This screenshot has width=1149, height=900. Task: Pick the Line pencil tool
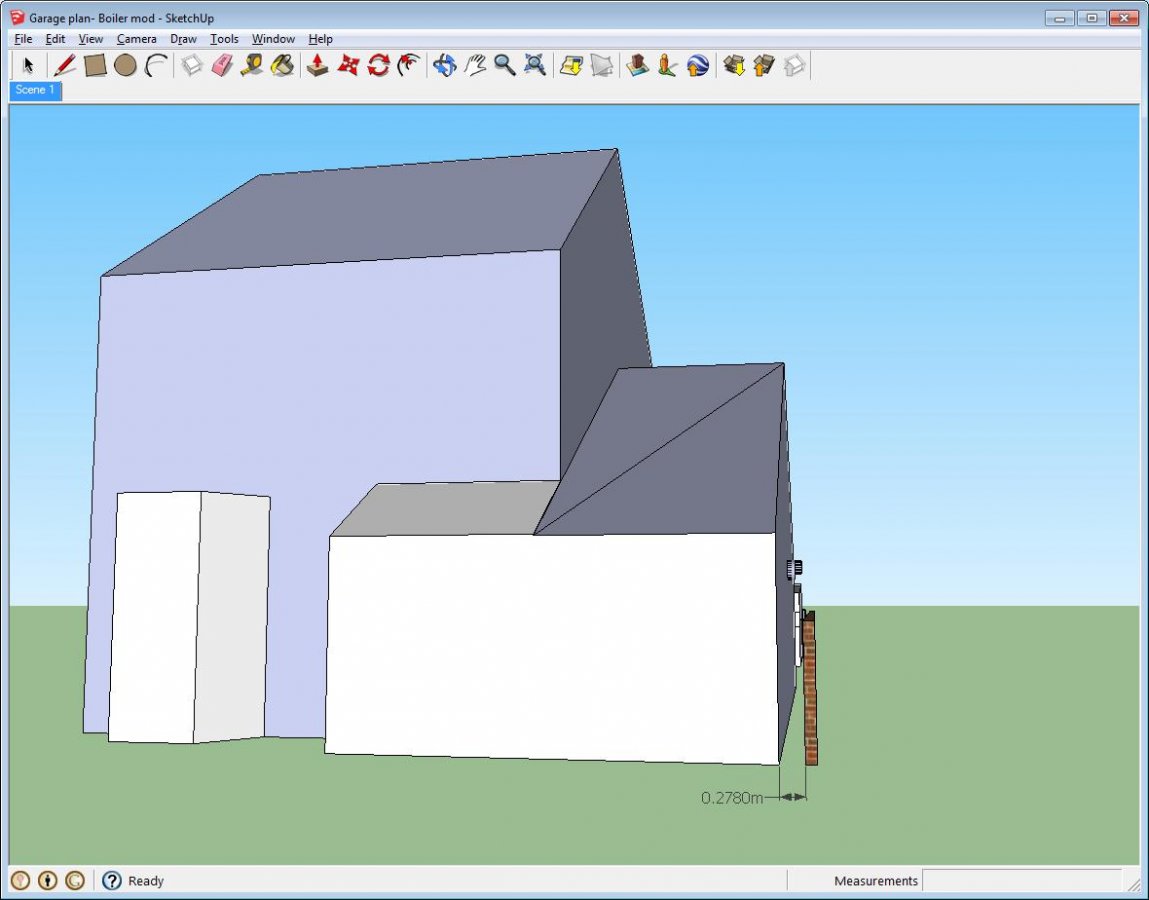pyautogui.click(x=65, y=66)
